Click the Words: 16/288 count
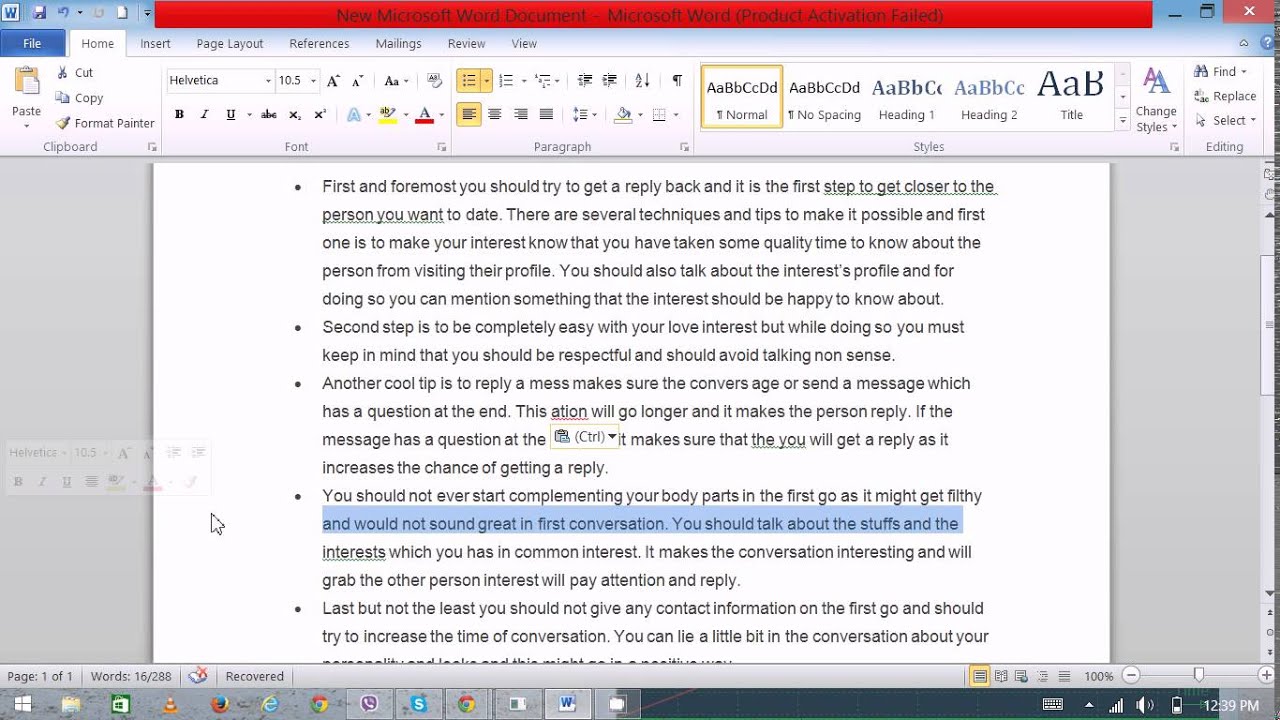Image resolution: width=1280 pixels, height=720 pixels. coord(131,676)
